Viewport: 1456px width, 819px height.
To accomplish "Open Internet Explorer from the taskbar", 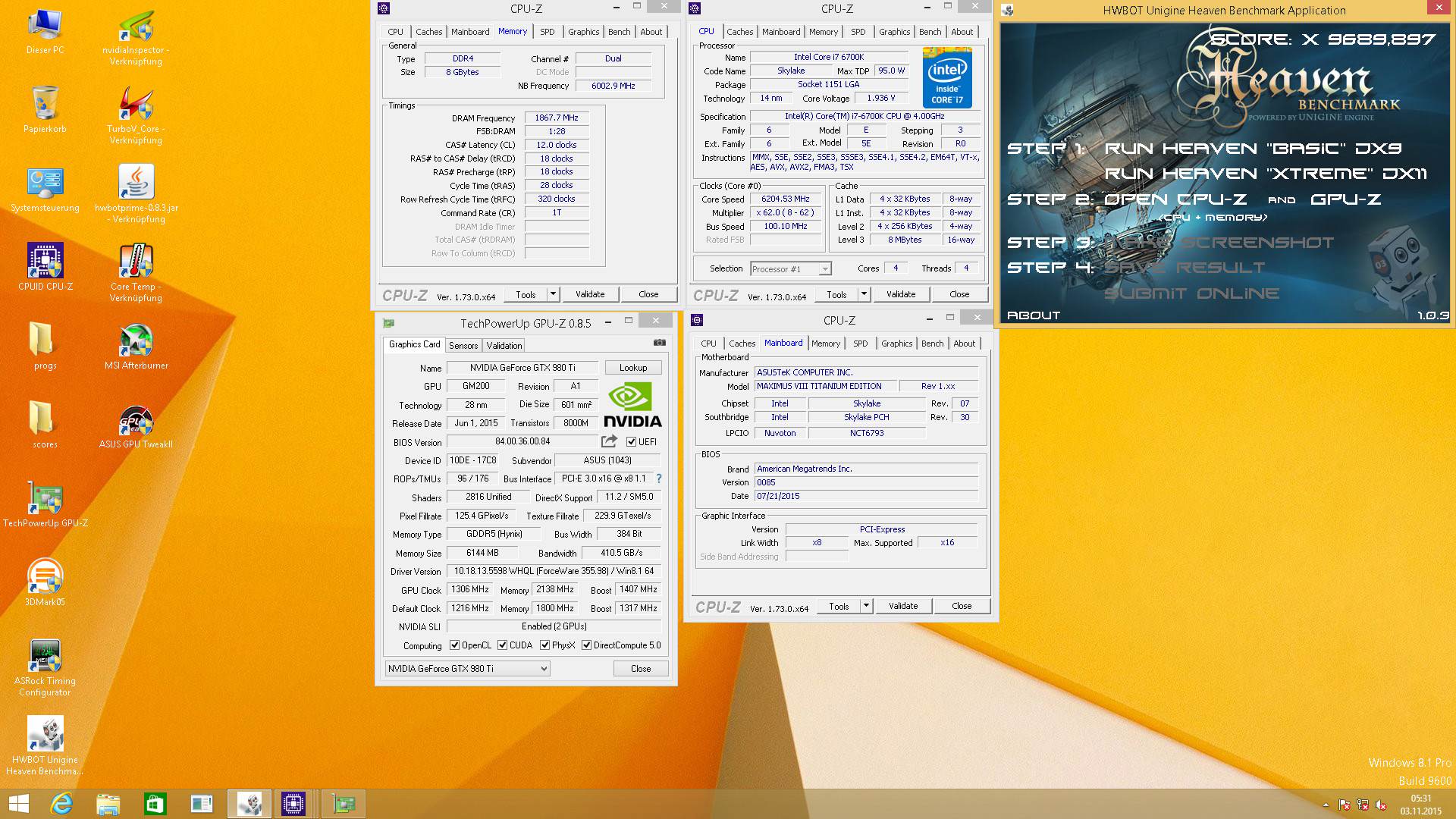I will [x=61, y=804].
